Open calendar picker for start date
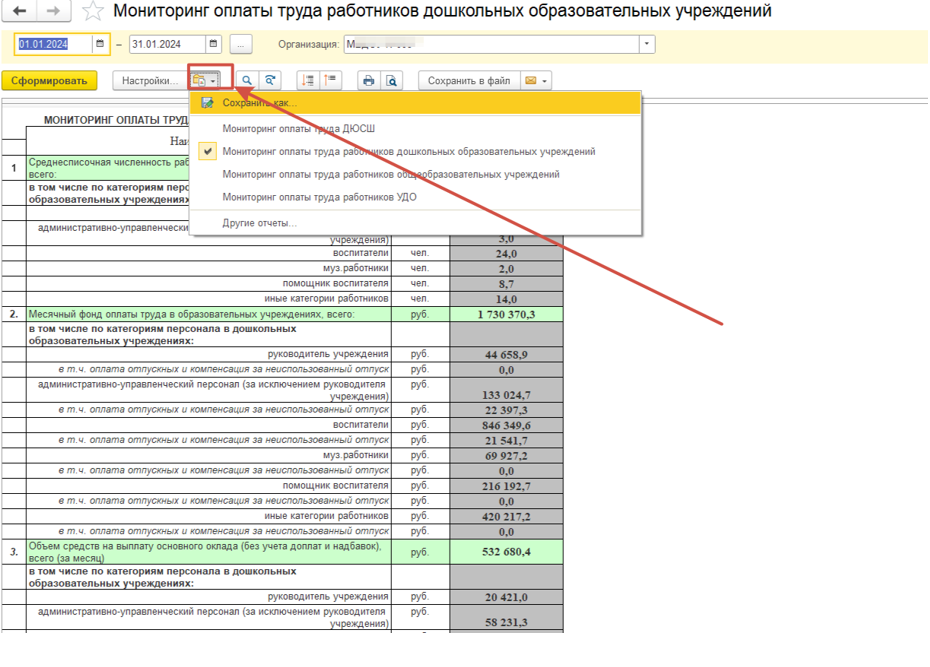This screenshot has height=667, width=930. tap(100, 45)
